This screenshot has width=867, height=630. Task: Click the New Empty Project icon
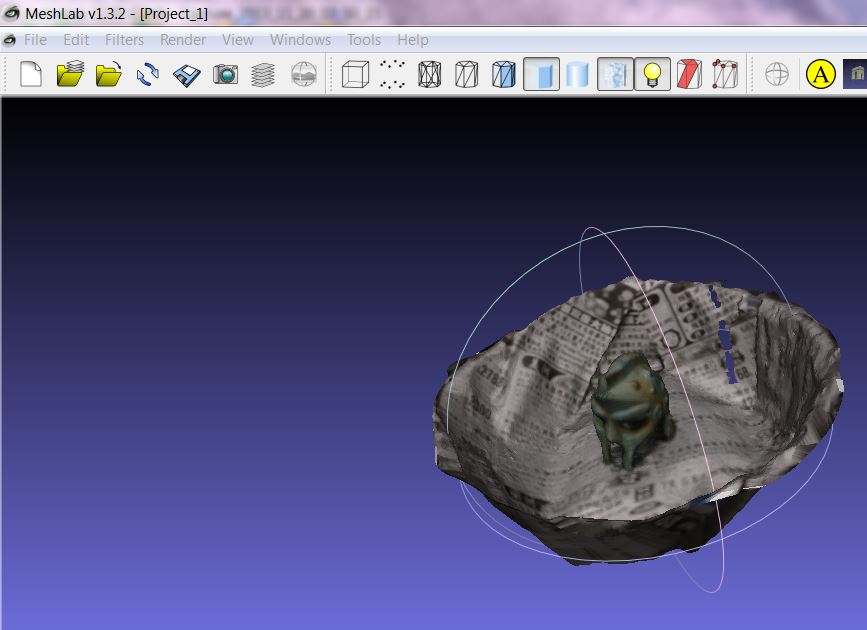(x=31, y=74)
